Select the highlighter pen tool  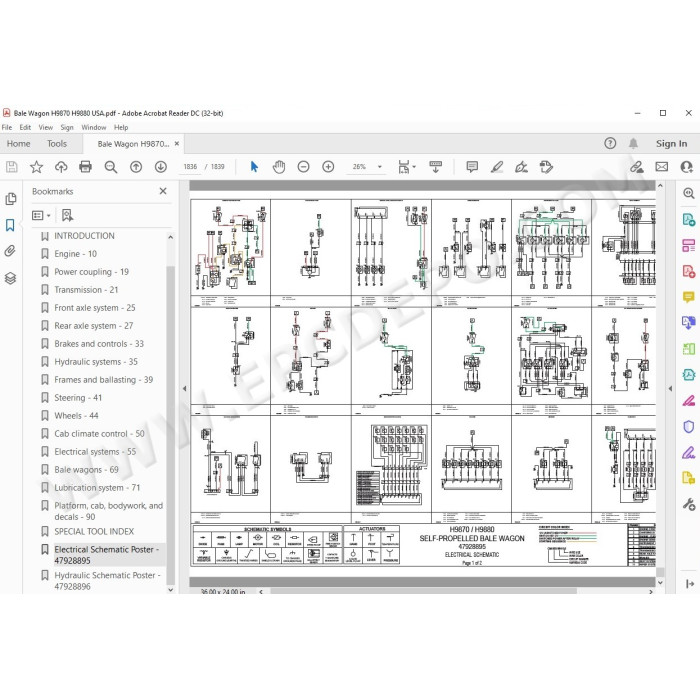pyautogui.click(x=496, y=167)
